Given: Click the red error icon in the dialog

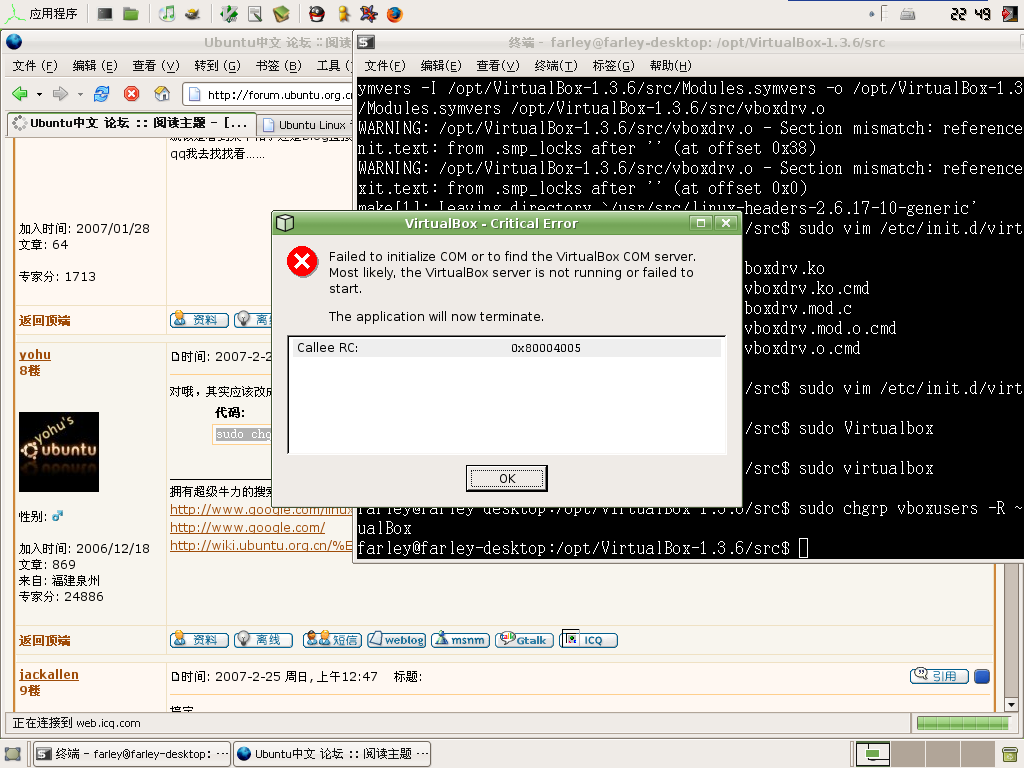Looking at the screenshot, I should click(x=302, y=262).
